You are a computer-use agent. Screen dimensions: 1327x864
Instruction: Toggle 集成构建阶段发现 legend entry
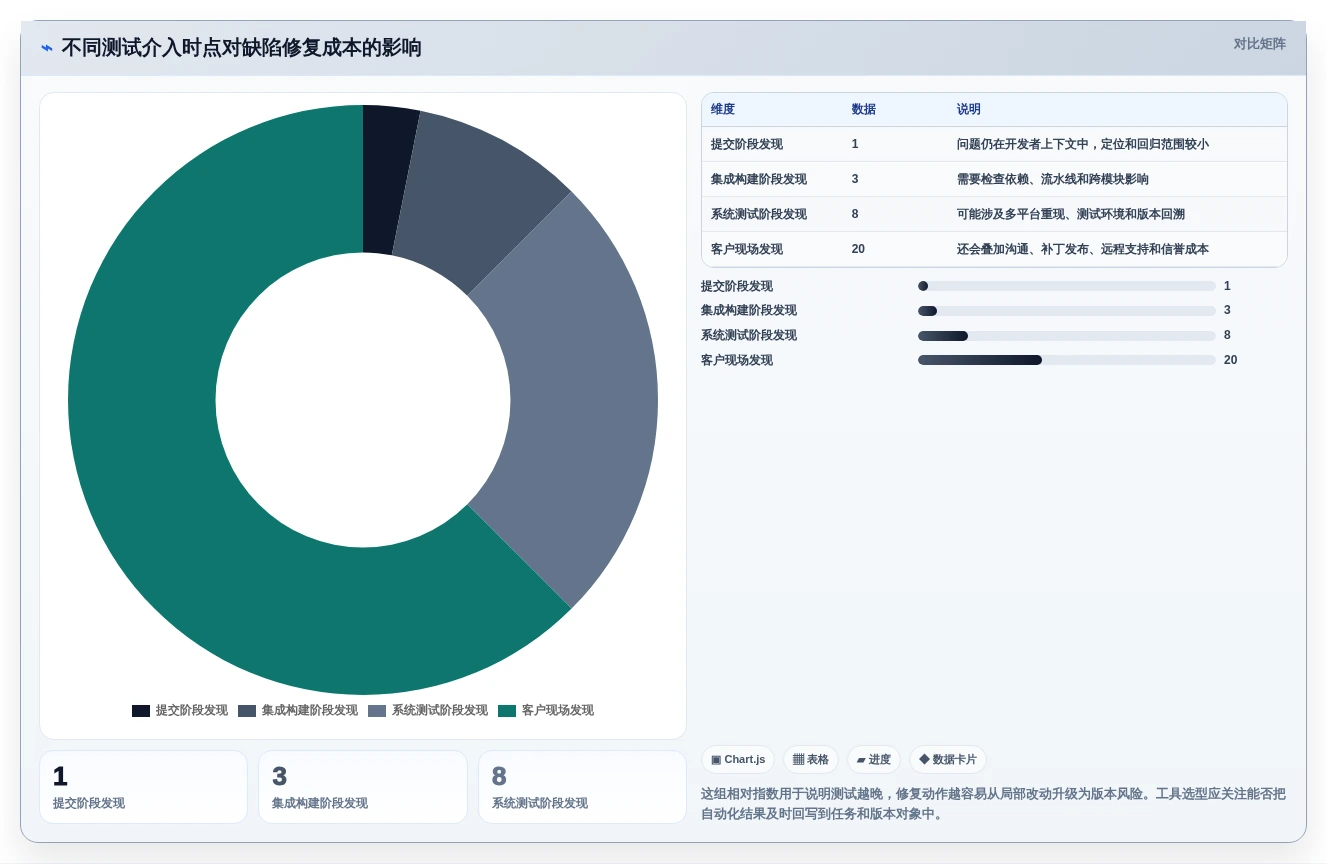[298, 711]
